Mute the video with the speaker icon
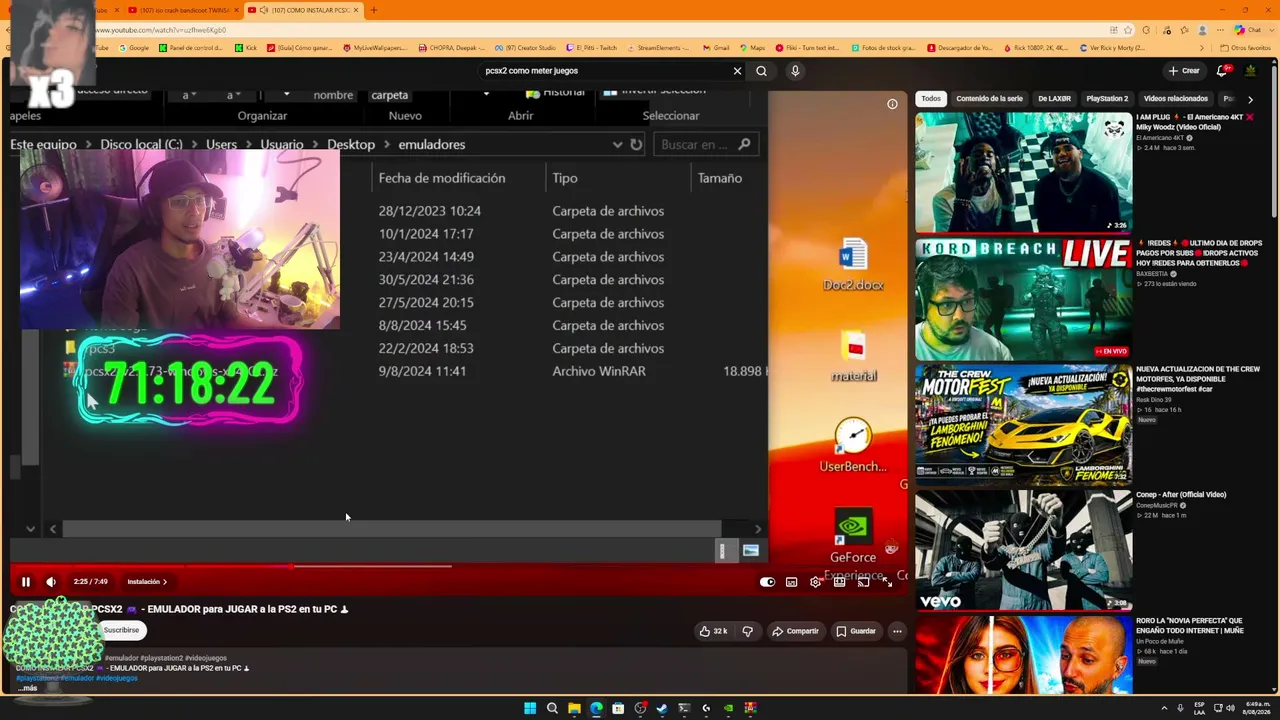 pyautogui.click(x=51, y=582)
